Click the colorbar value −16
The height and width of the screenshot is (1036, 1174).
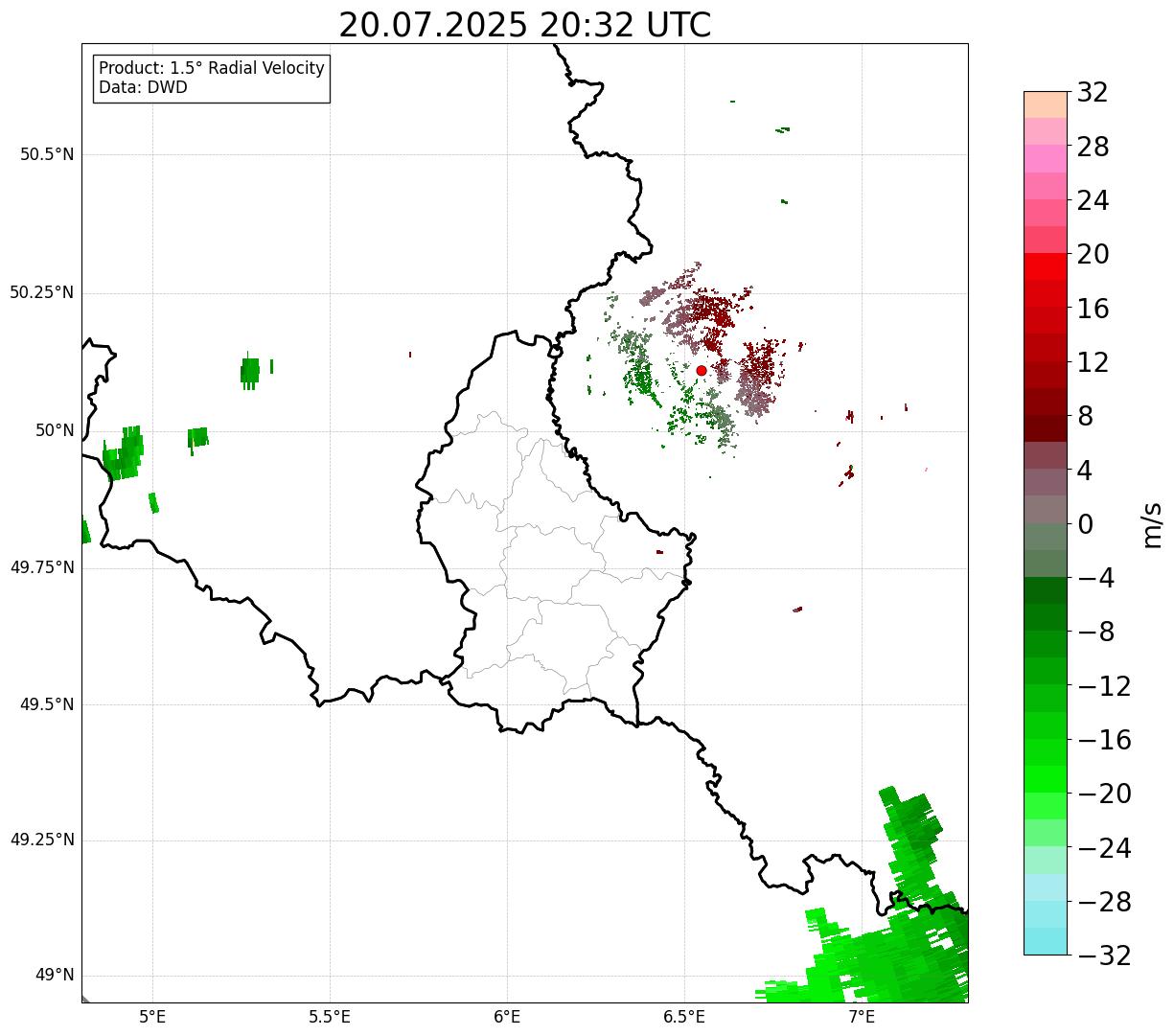coord(1104,740)
